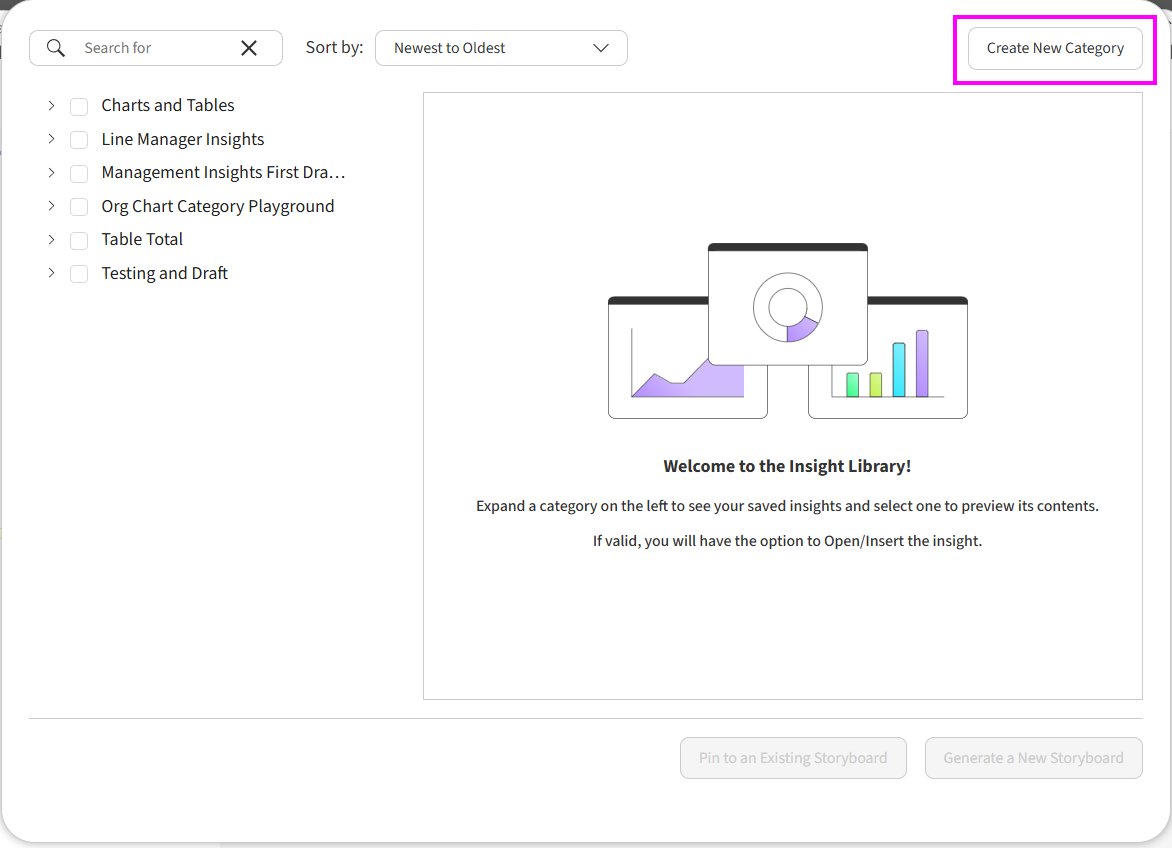The height and width of the screenshot is (848, 1172).
Task: Select the Management Insights First Draft label
Action: [223, 173]
